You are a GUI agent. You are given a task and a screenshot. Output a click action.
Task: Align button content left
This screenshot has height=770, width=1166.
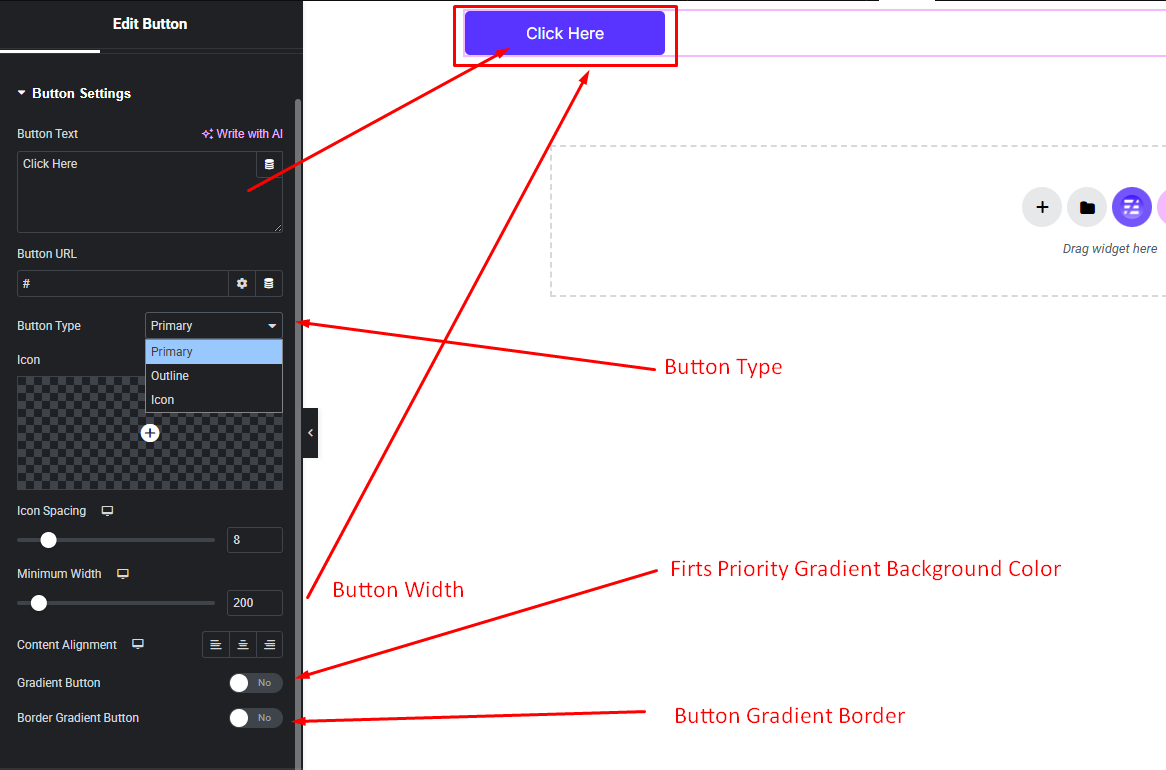(x=216, y=645)
